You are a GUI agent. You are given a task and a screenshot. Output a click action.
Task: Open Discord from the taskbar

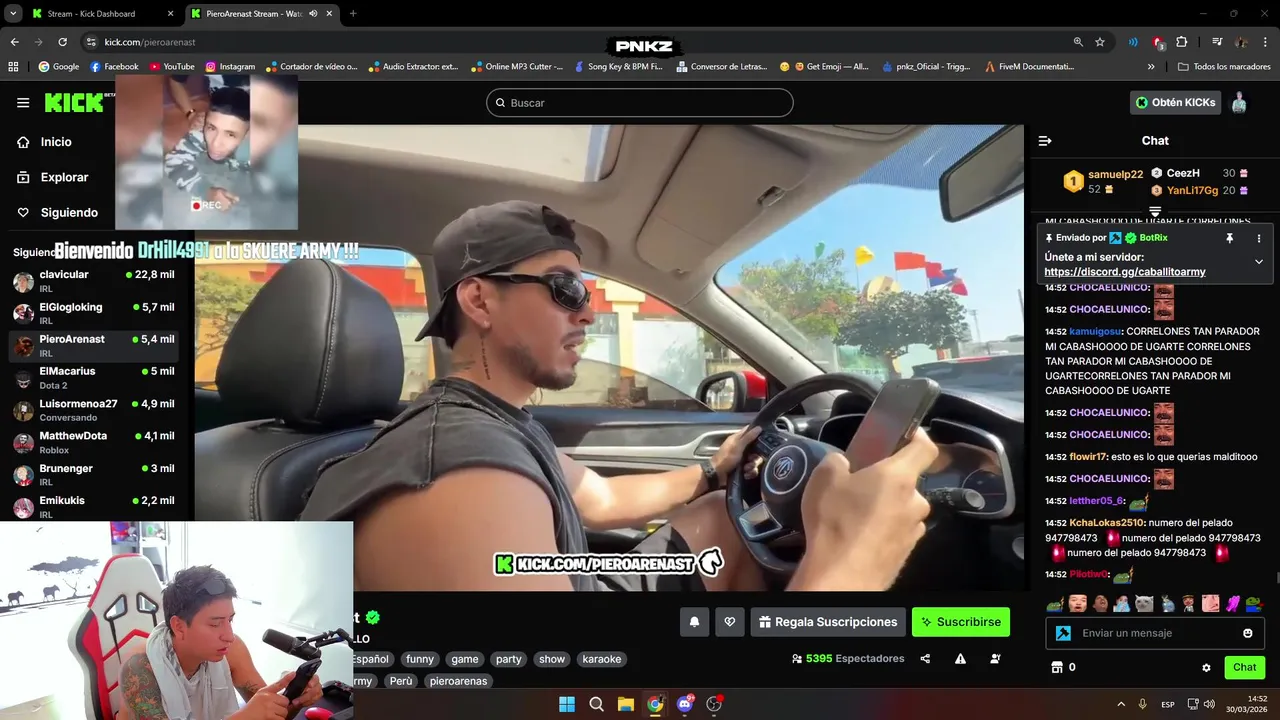[685, 704]
